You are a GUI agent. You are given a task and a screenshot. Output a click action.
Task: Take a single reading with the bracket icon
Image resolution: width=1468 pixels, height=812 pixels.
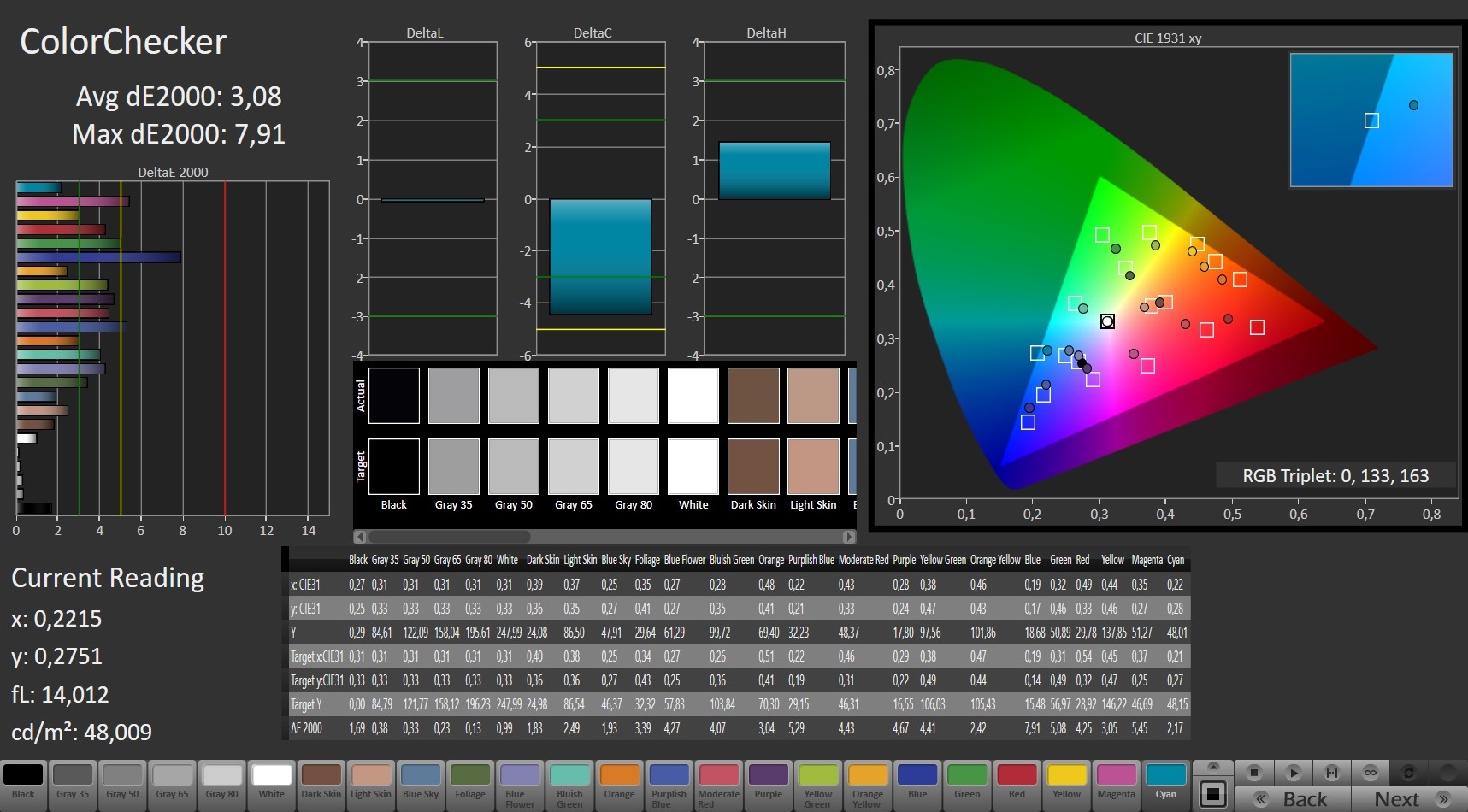click(1332, 773)
